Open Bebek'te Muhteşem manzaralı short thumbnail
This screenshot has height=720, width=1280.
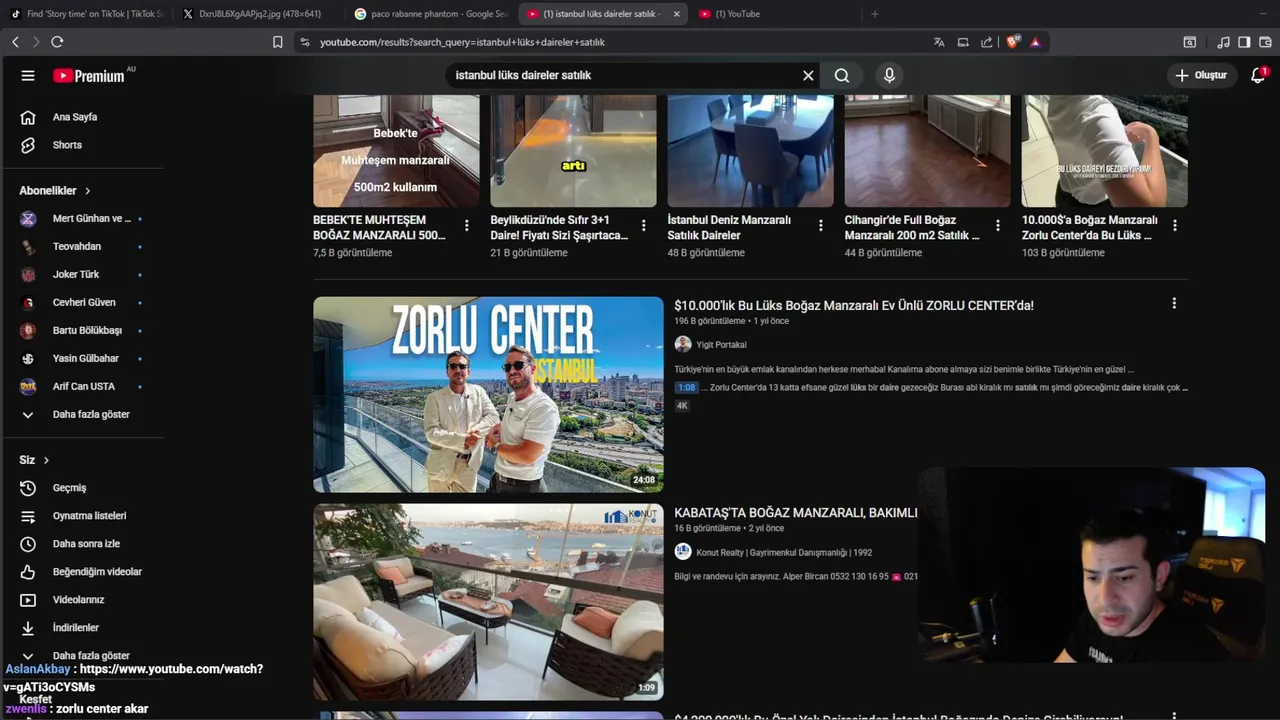click(396, 151)
